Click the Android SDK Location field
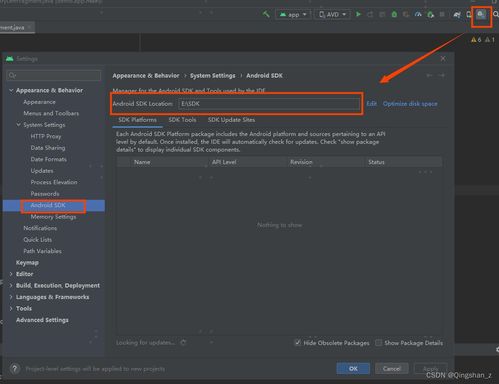The height and width of the screenshot is (384, 499). [269, 104]
